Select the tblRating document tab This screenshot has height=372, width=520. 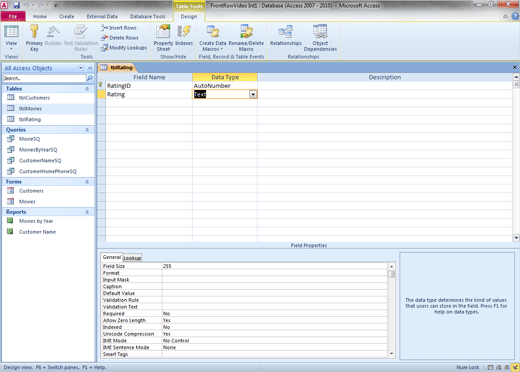click(117, 68)
